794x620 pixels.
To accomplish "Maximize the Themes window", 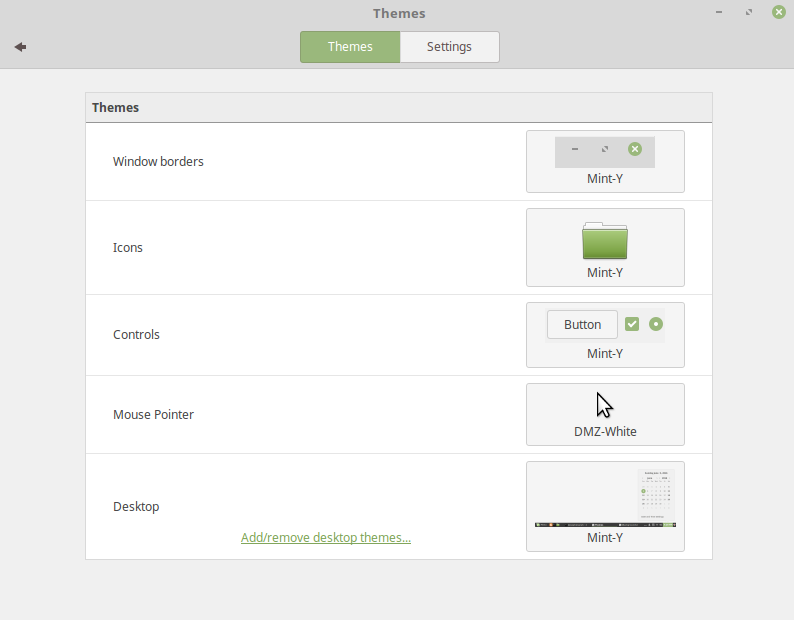I will pos(749,12).
